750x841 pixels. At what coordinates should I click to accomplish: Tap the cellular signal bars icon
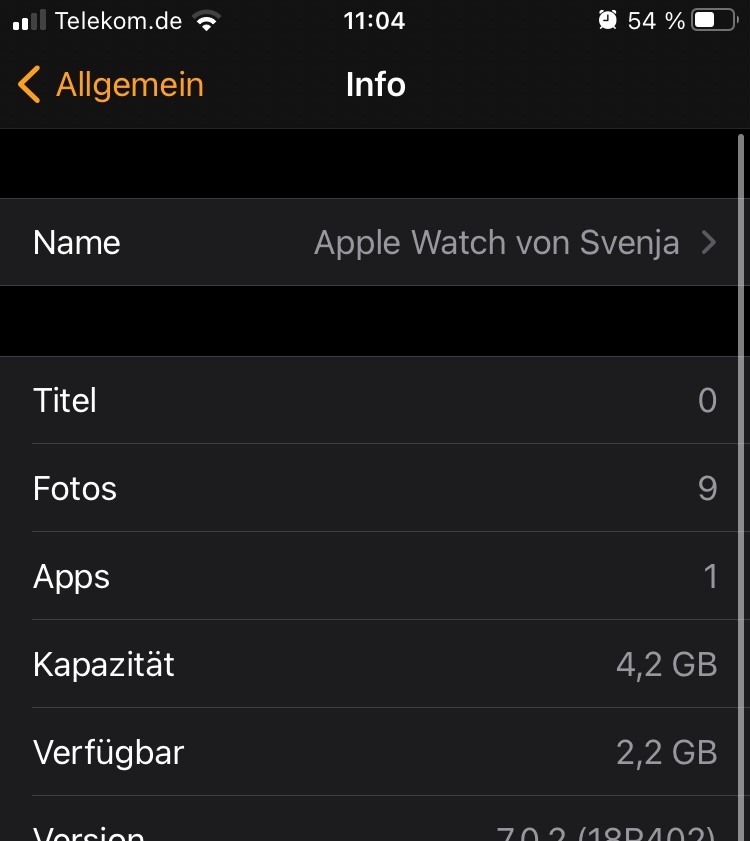point(30,21)
